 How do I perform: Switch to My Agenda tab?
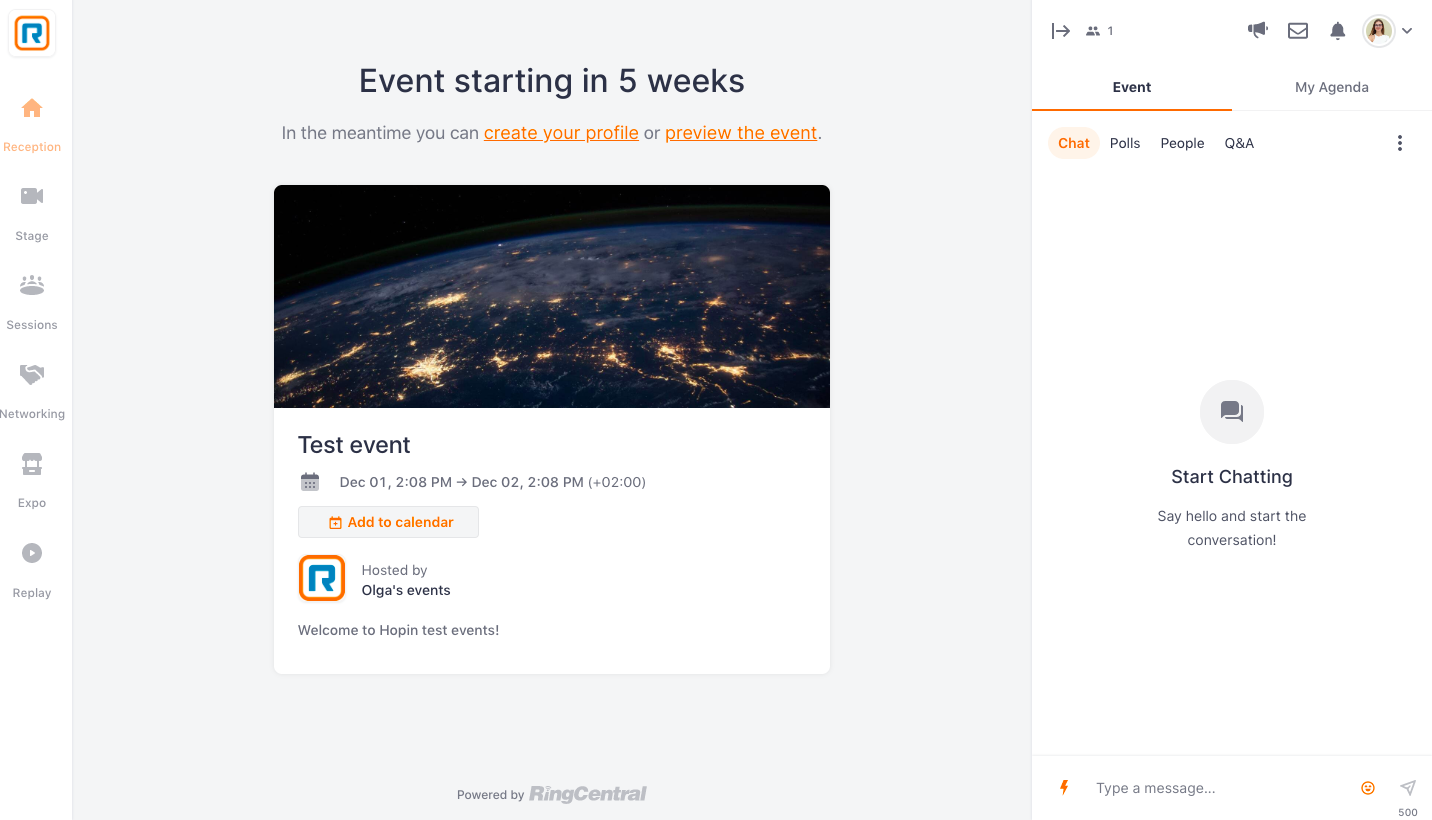[x=1332, y=87]
